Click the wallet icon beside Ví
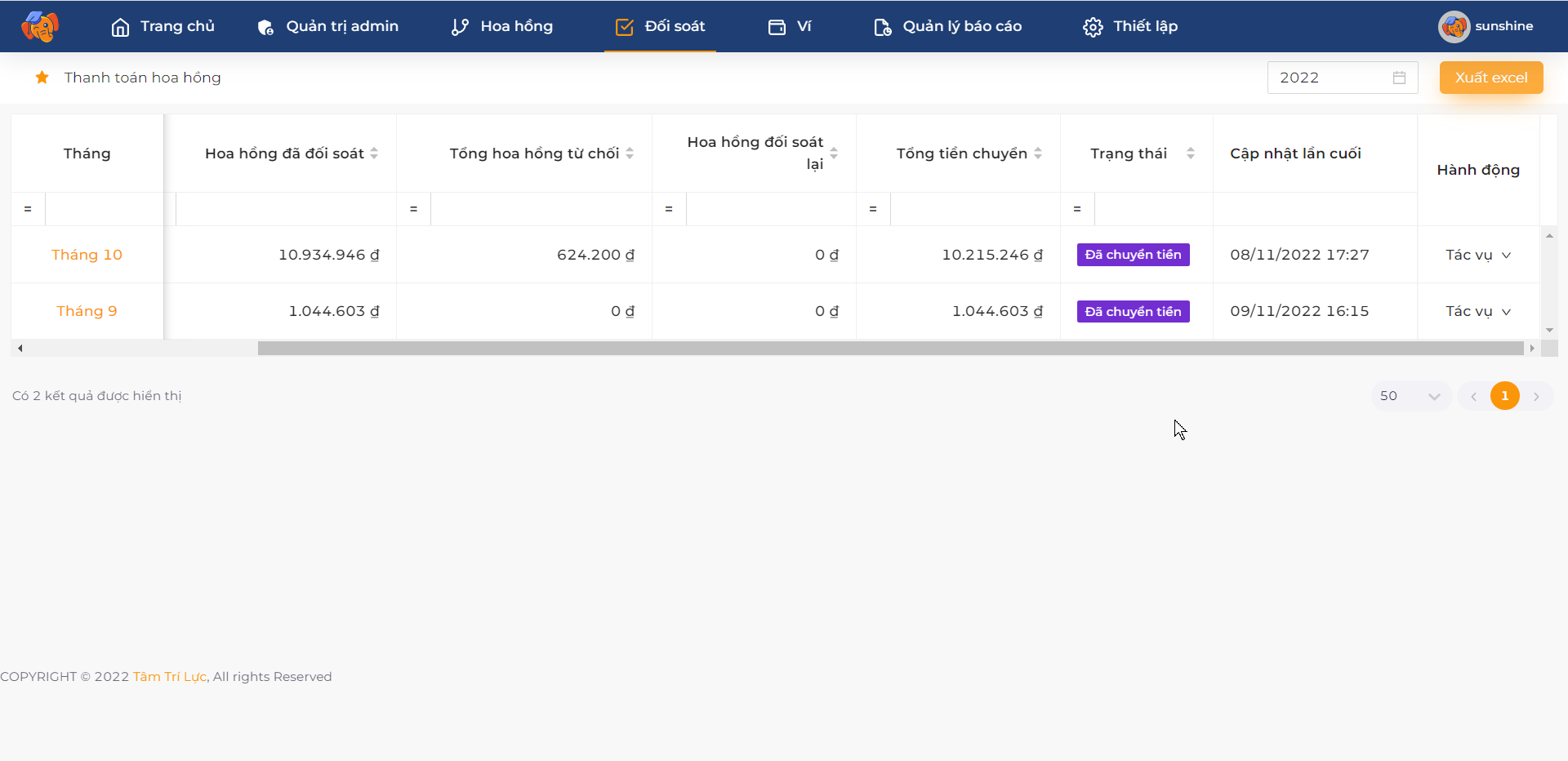Viewport: 1568px width, 761px height. [x=777, y=27]
